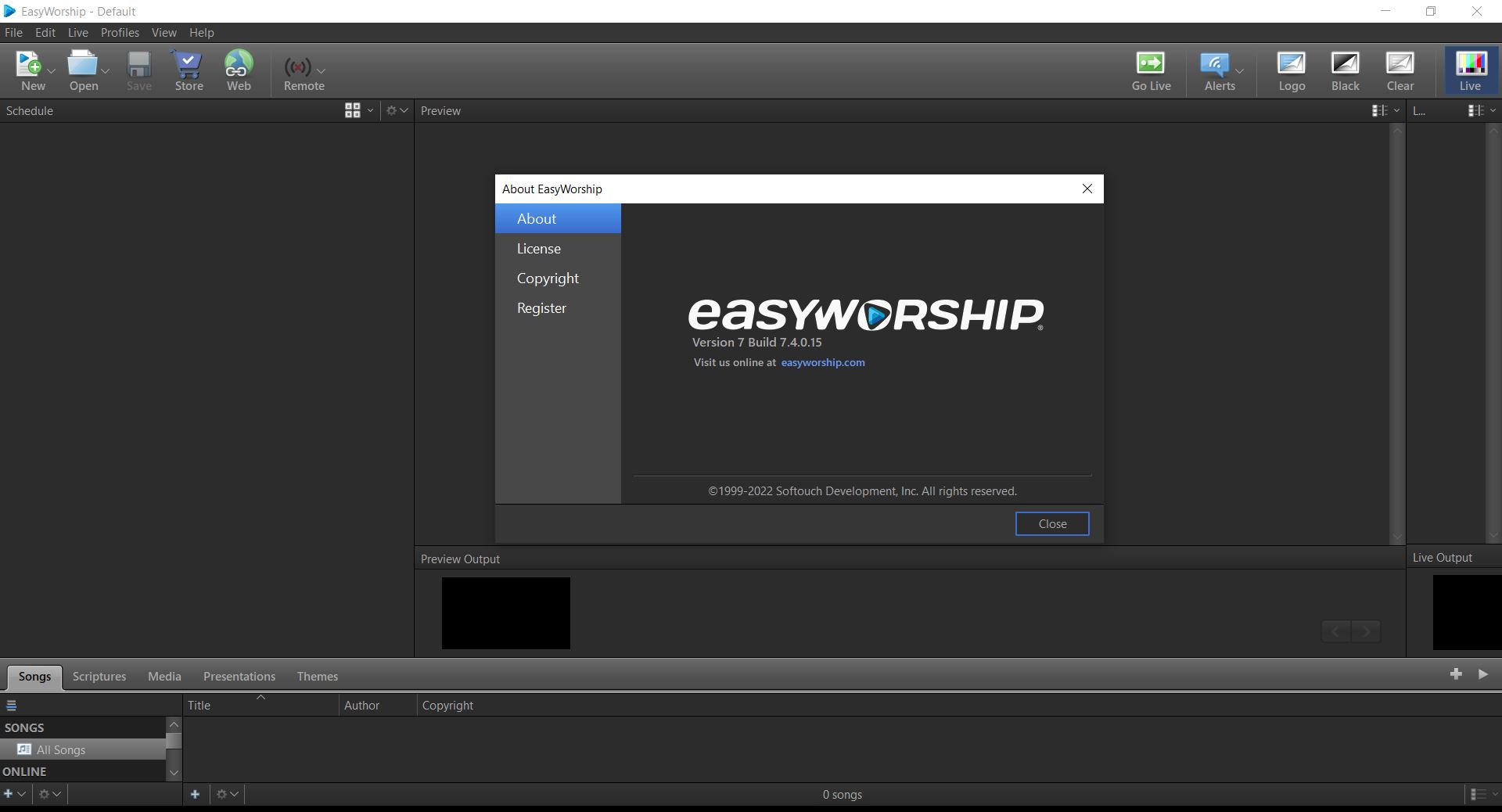Image resolution: width=1502 pixels, height=812 pixels.
Task: Sort songs by Copyright column
Action: 447,706
